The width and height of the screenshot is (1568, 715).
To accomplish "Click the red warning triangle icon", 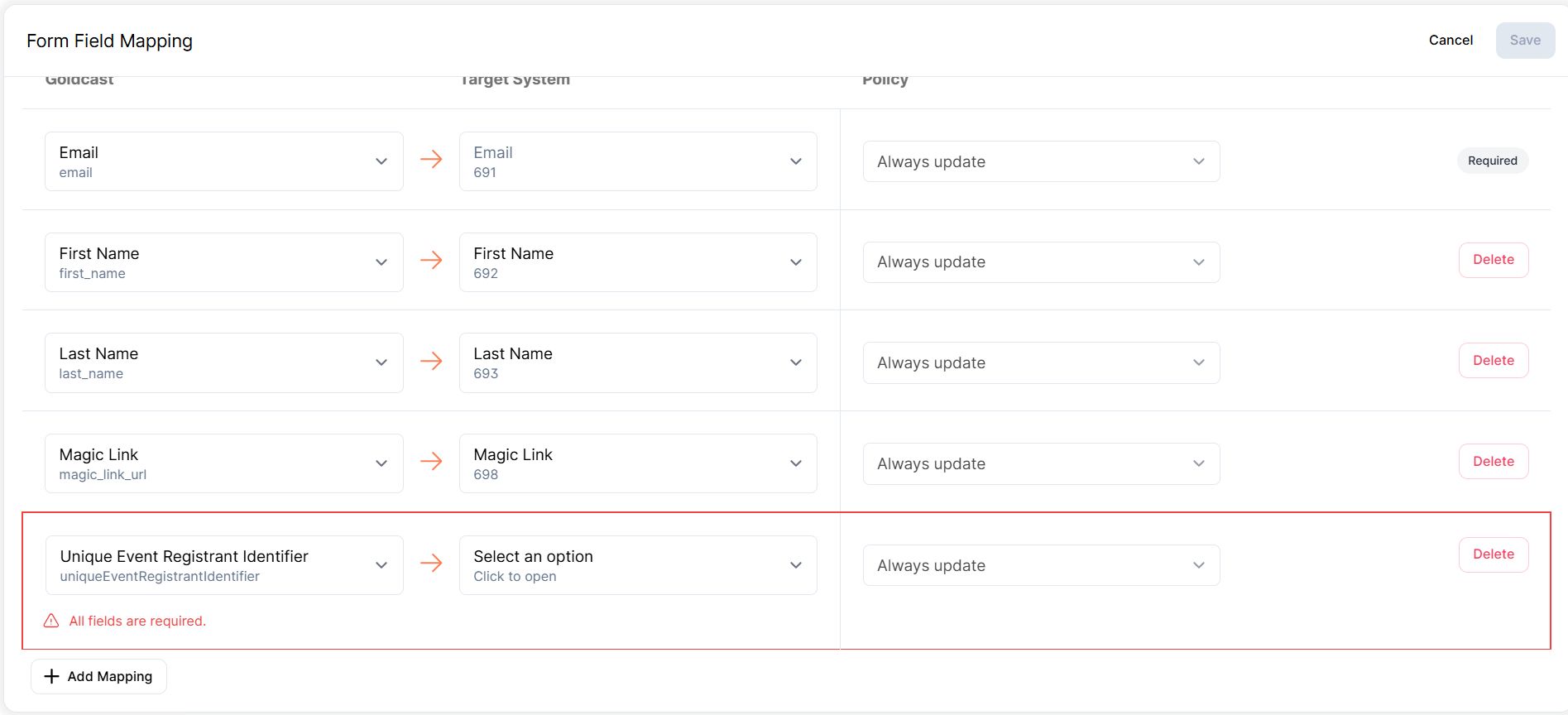I will pos(51,621).
